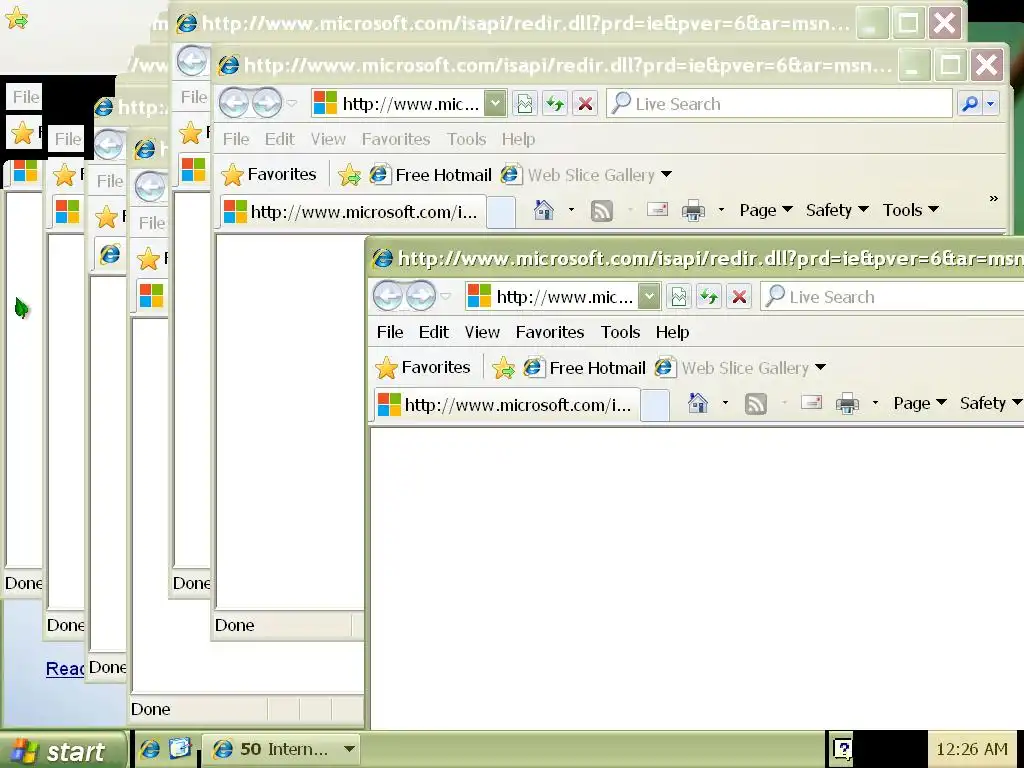
Task: Add to Favorites Bar in the second window
Action: click(349, 174)
